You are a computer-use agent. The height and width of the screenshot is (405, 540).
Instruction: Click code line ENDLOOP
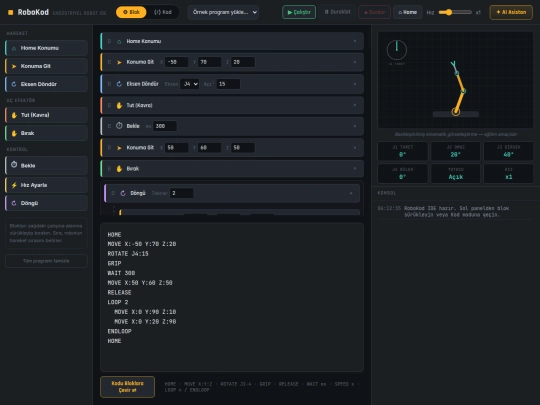tap(119, 331)
